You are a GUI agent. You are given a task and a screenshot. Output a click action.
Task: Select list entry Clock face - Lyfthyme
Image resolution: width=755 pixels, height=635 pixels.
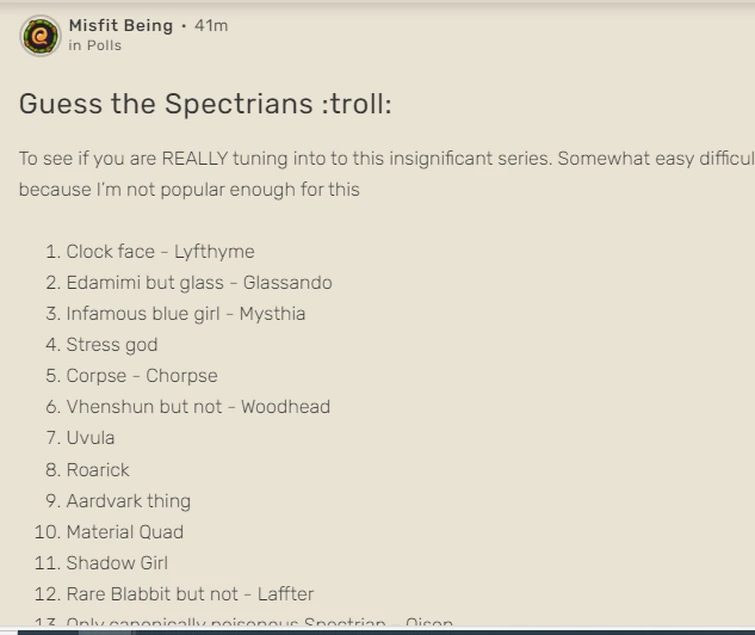click(x=160, y=251)
